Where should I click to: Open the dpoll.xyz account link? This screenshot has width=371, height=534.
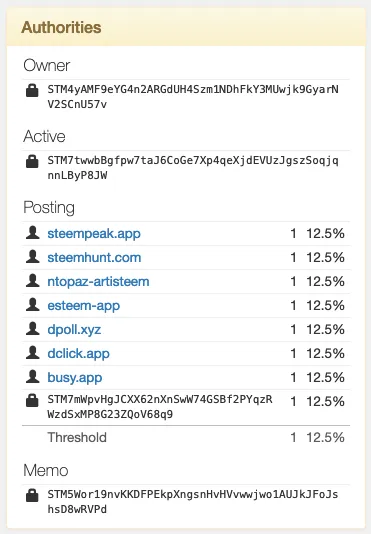click(x=74, y=330)
